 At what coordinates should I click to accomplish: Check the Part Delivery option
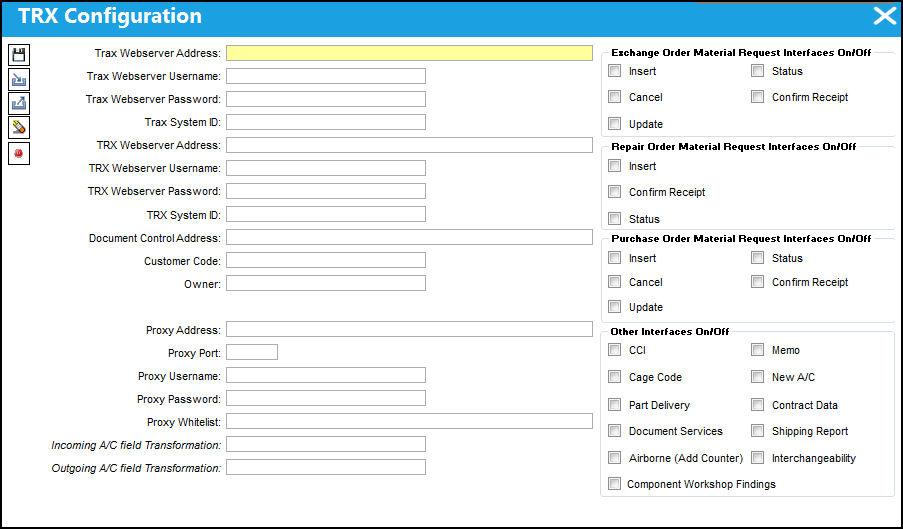(x=615, y=405)
